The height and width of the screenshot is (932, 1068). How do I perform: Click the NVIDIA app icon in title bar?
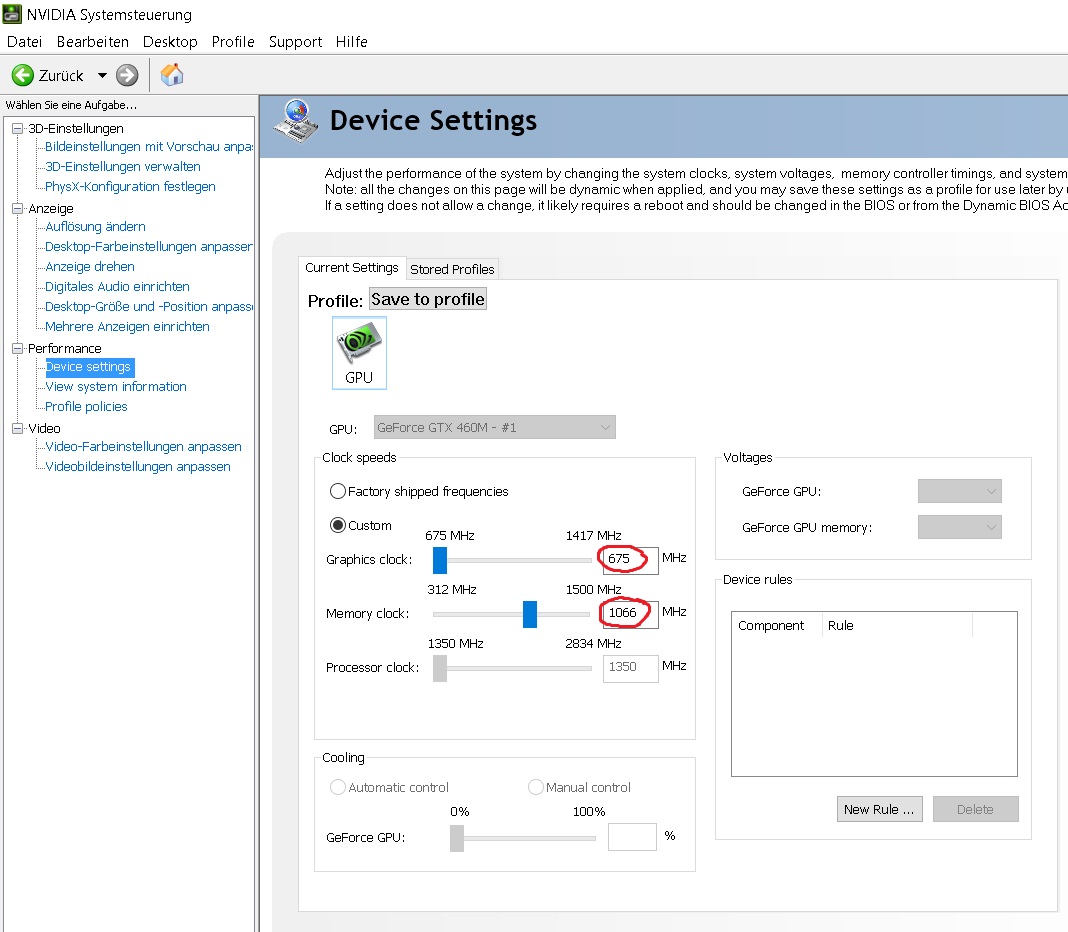12,14
